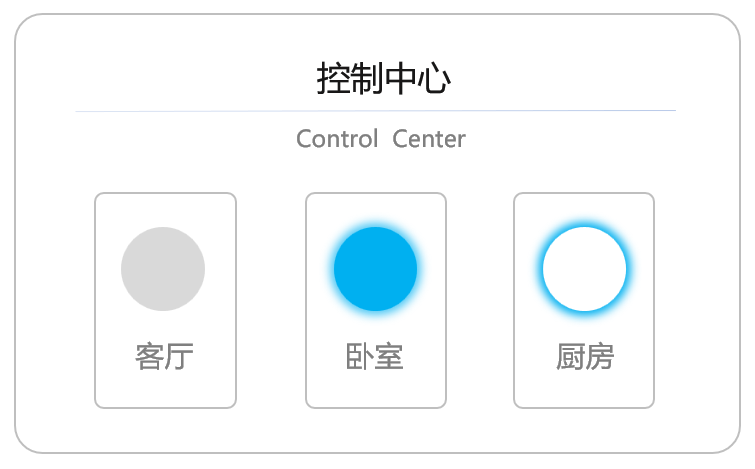755x469 pixels.
Task: Click the word "Control" in subtitle
Action: 337,139
